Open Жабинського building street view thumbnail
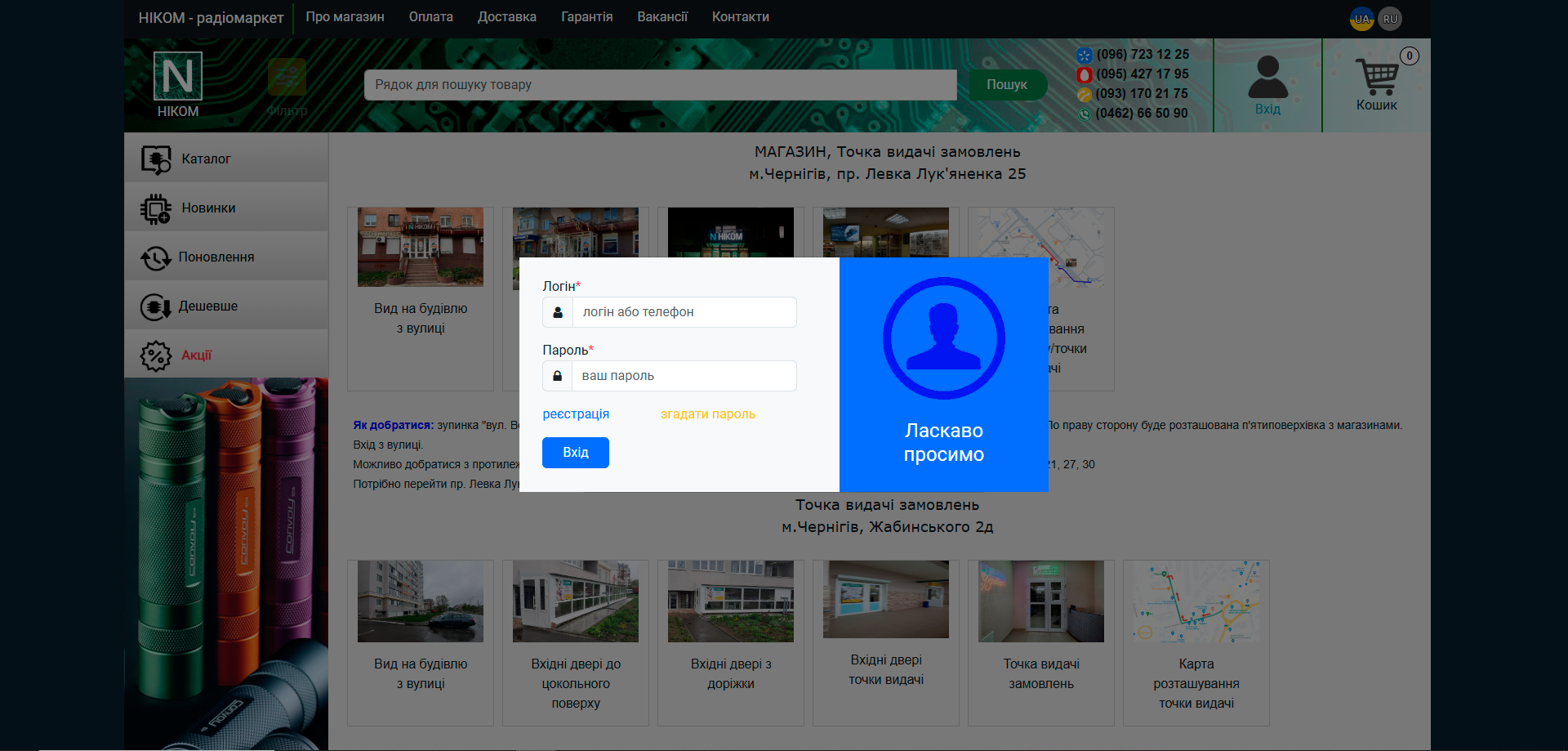Image resolution: width=1568 pixels, height=751 pixels. coord(421,601)
